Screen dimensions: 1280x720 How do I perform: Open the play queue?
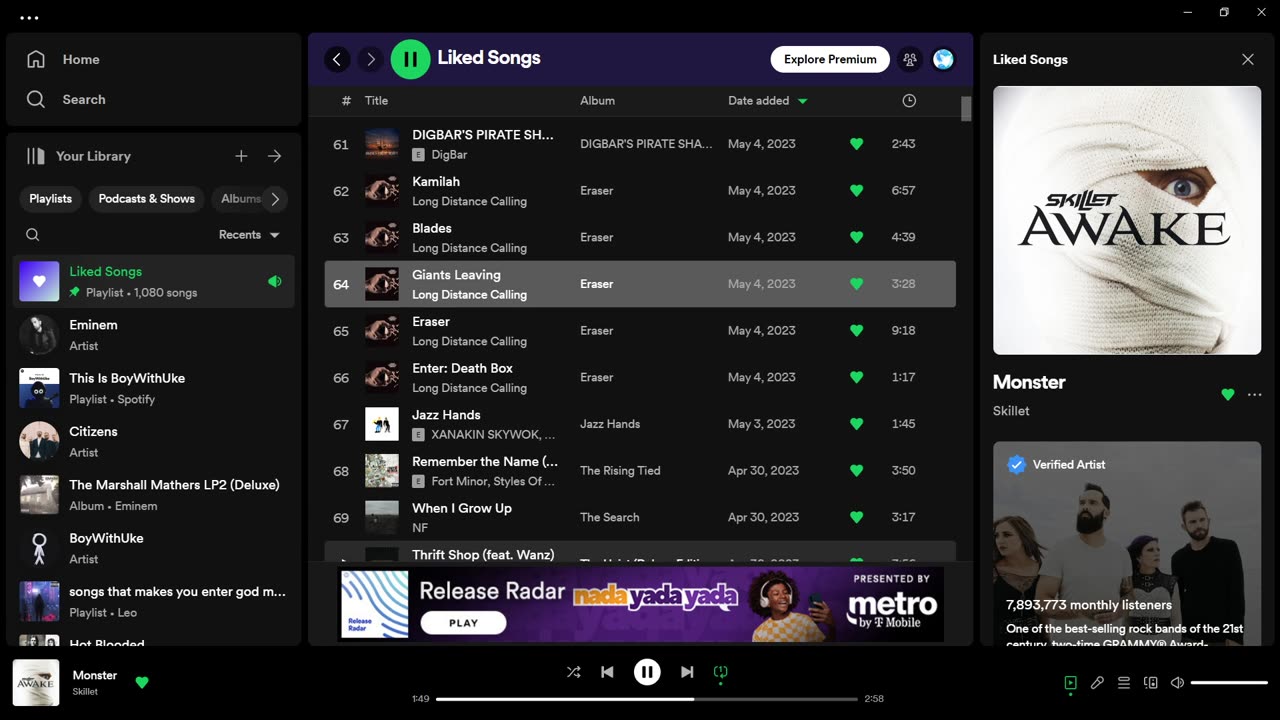coord(1124,683)
